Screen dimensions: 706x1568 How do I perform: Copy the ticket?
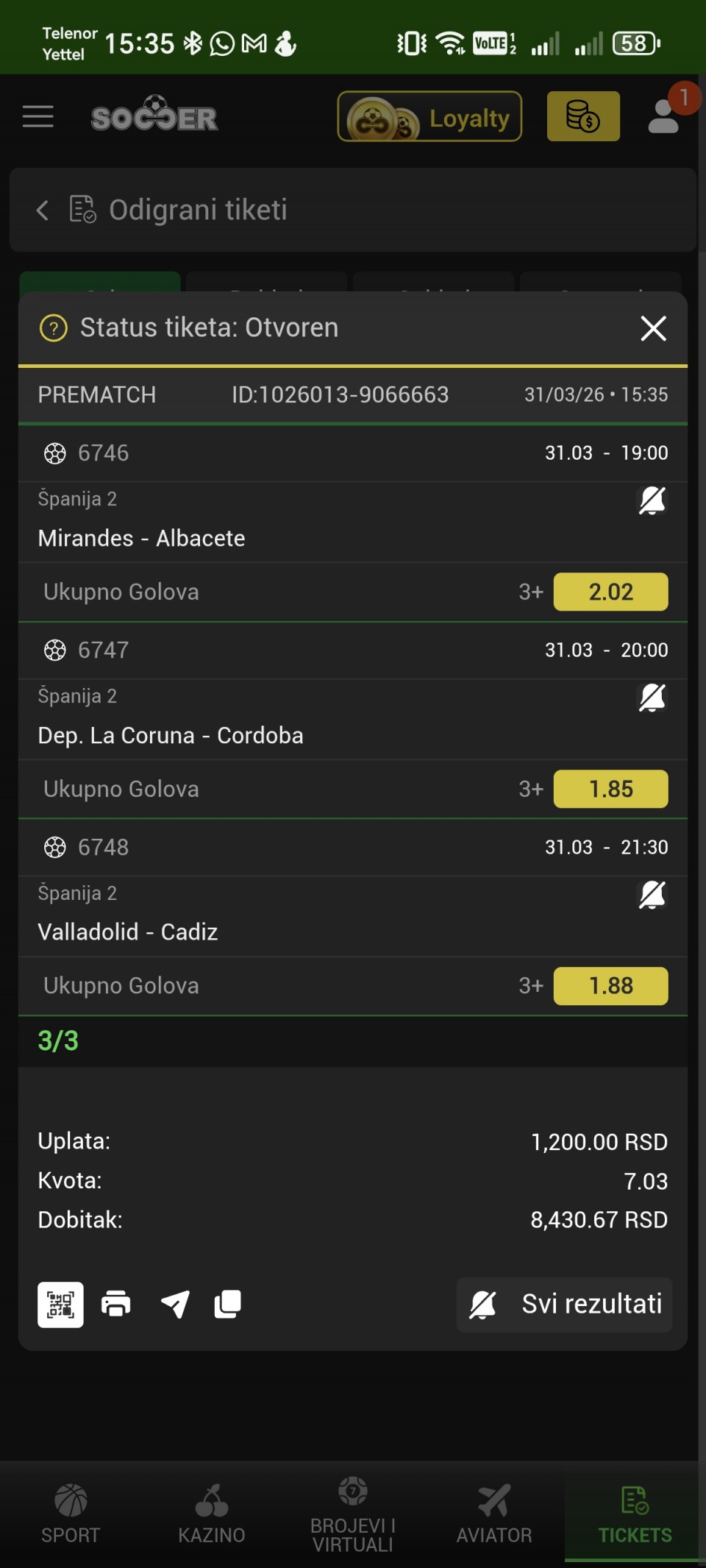tap(227, 1305)
